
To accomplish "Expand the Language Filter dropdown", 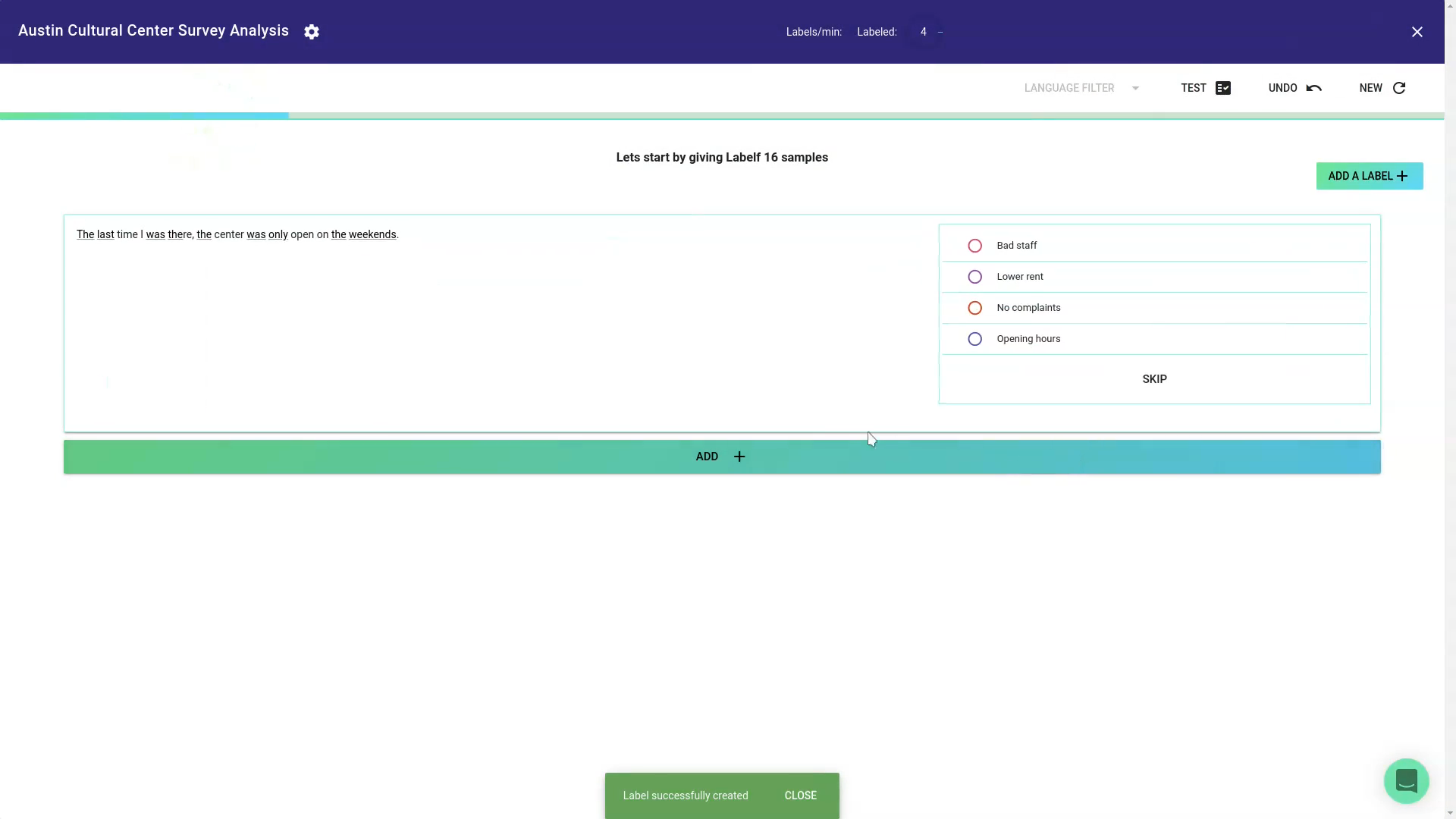I will click(x=1069, y=88).
